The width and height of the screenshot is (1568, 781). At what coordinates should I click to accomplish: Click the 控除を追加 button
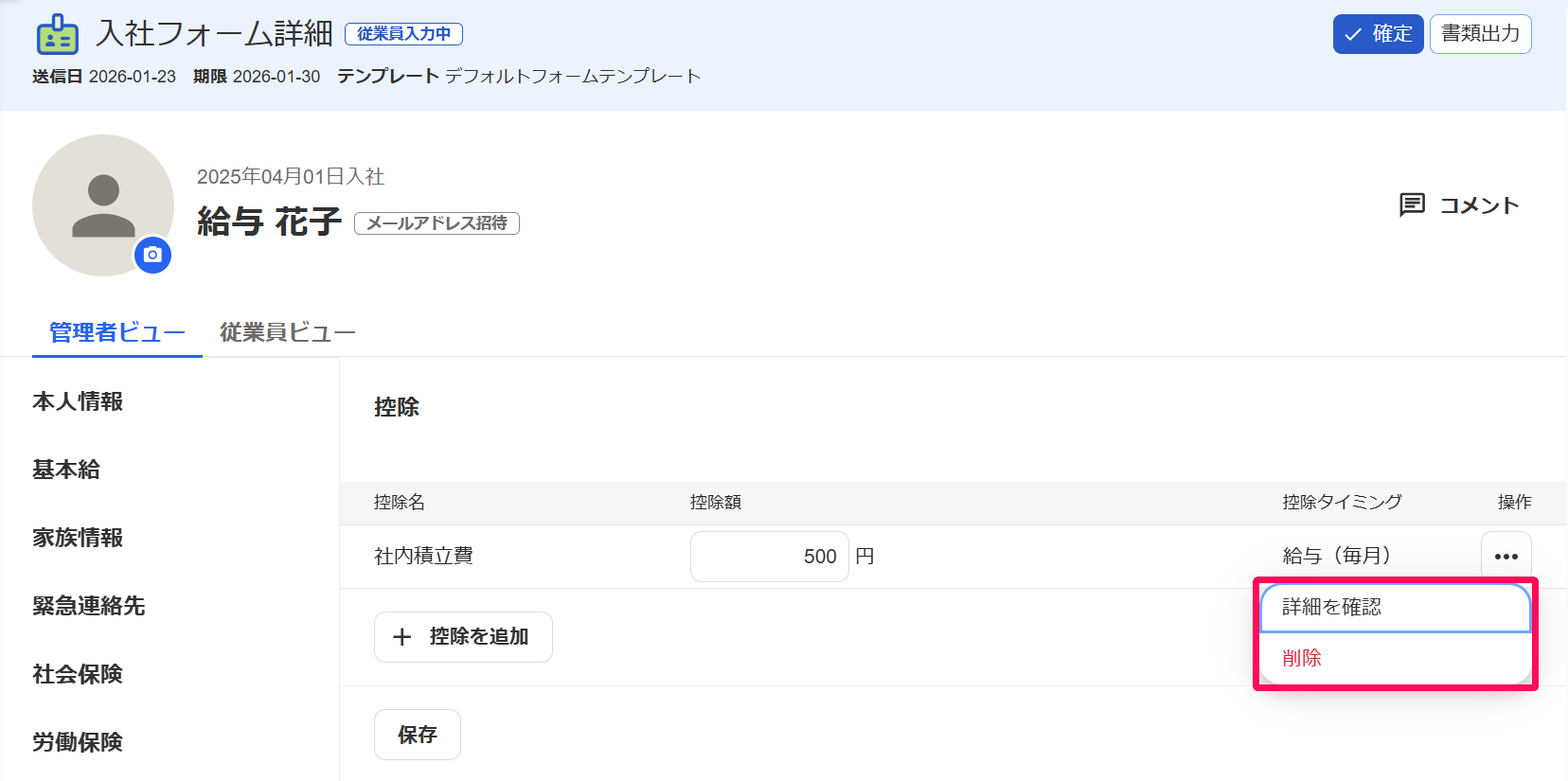coord(463,637)
